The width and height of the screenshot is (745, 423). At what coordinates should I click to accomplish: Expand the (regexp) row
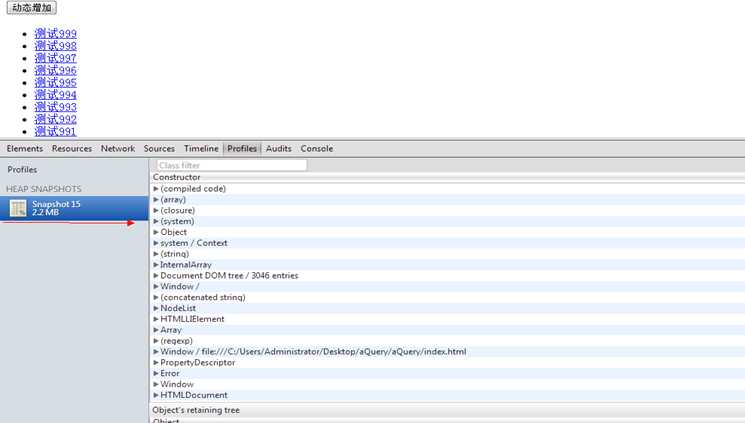pos(155,341)
